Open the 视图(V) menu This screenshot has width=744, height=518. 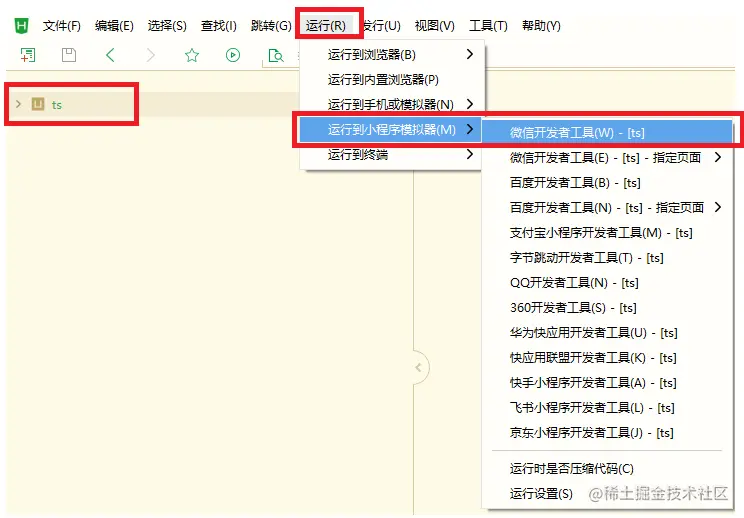click(435, 26)
